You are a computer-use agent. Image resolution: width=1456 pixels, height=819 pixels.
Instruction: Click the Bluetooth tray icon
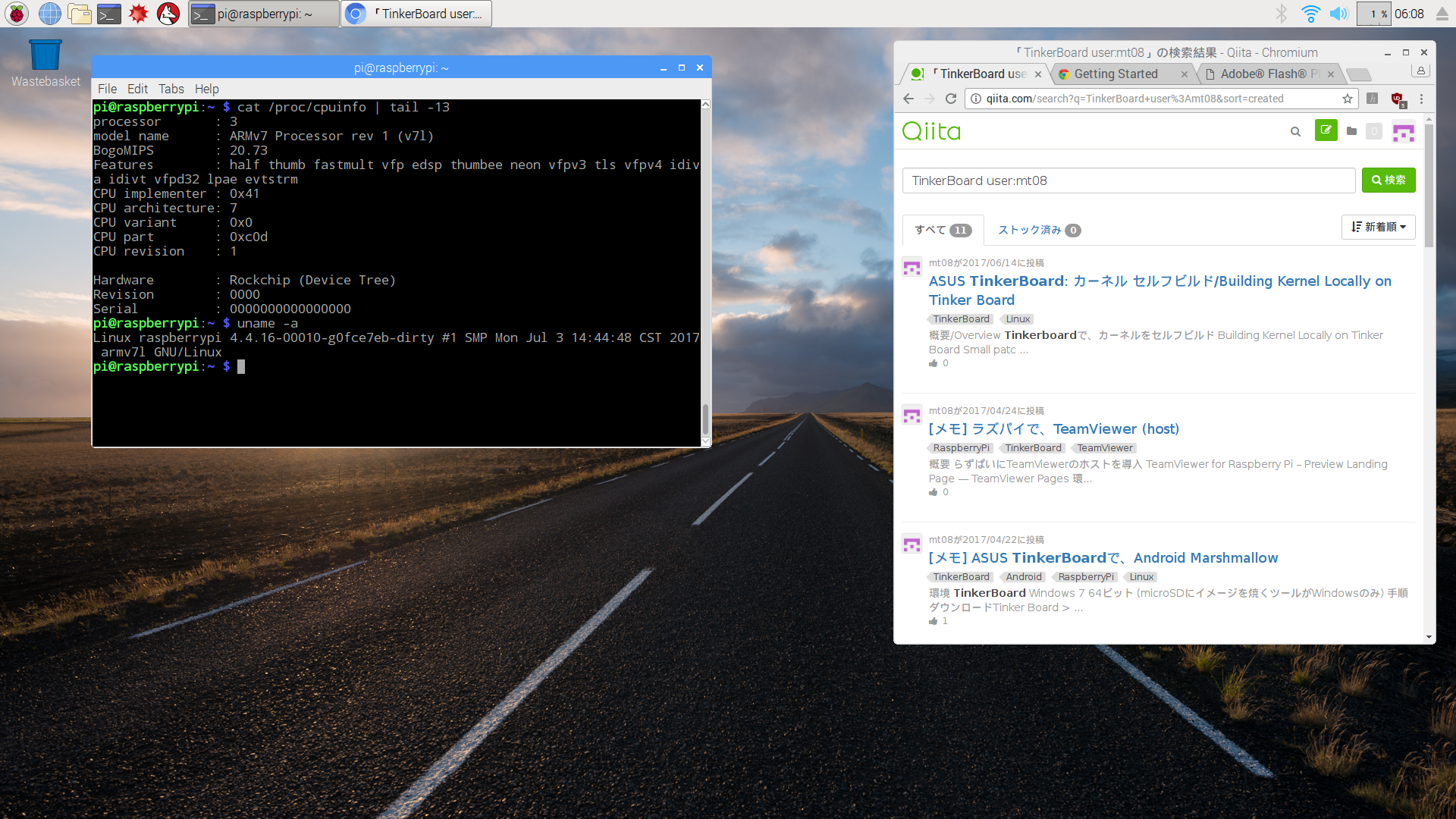point(1282,14)
